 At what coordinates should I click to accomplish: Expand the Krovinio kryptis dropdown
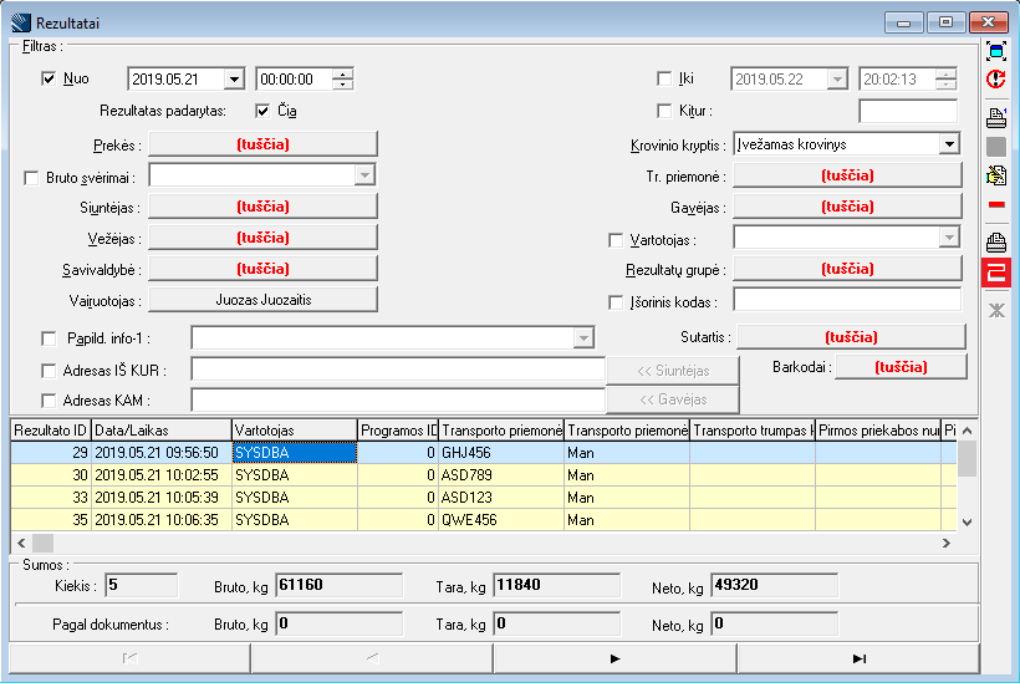(948, 145)
